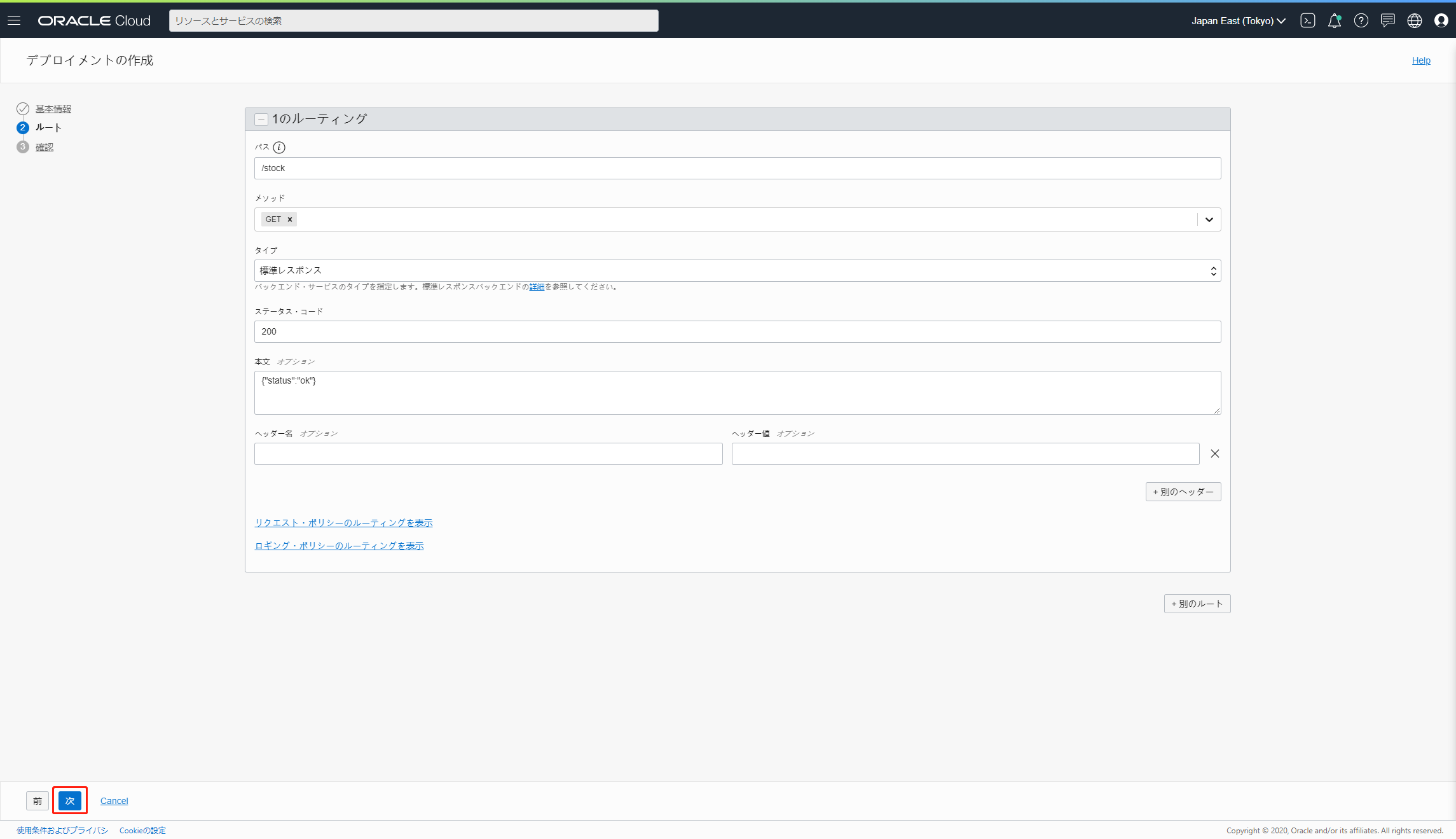The width and height of the screenshot is (1456, 839).
Task: Click the 次 button
Action: click(70, 800)
